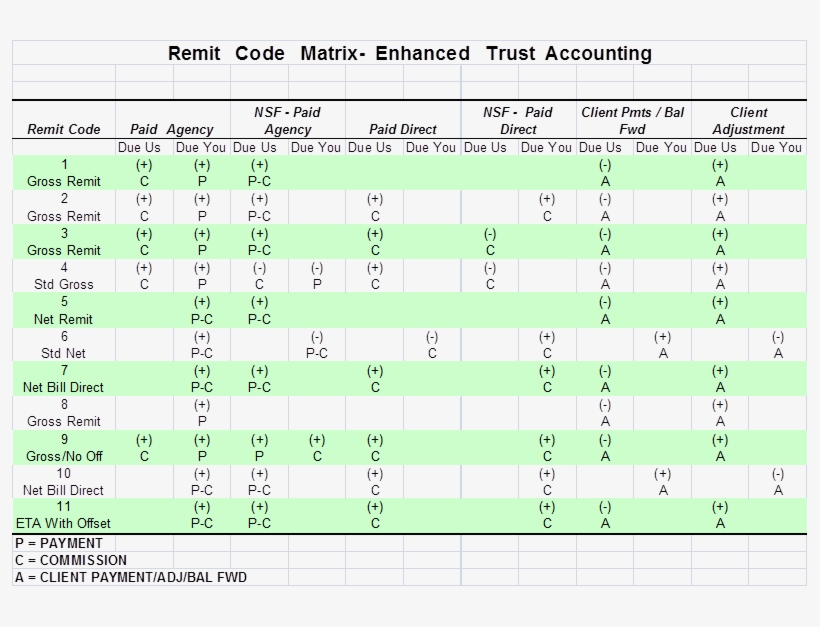Click the Paid Agency column header
Screen dimensions: 820x627
point(173,129)
